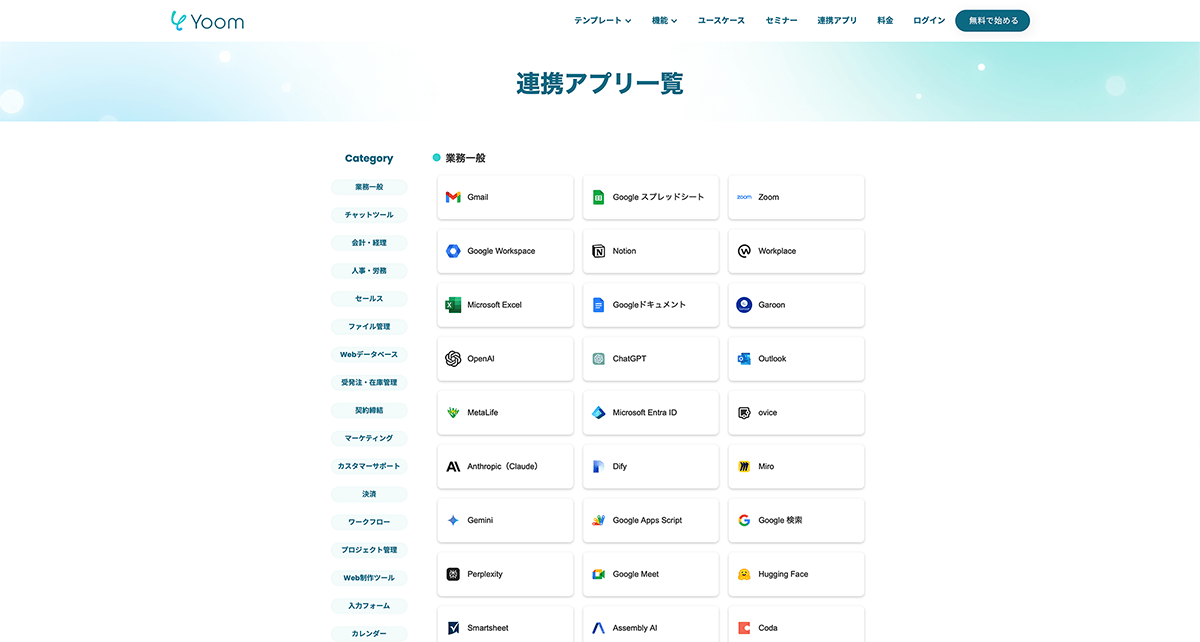Expand the 機能 dropdown menu
The width and height of the screenshot is (1200, 642).
coord(663,19)
